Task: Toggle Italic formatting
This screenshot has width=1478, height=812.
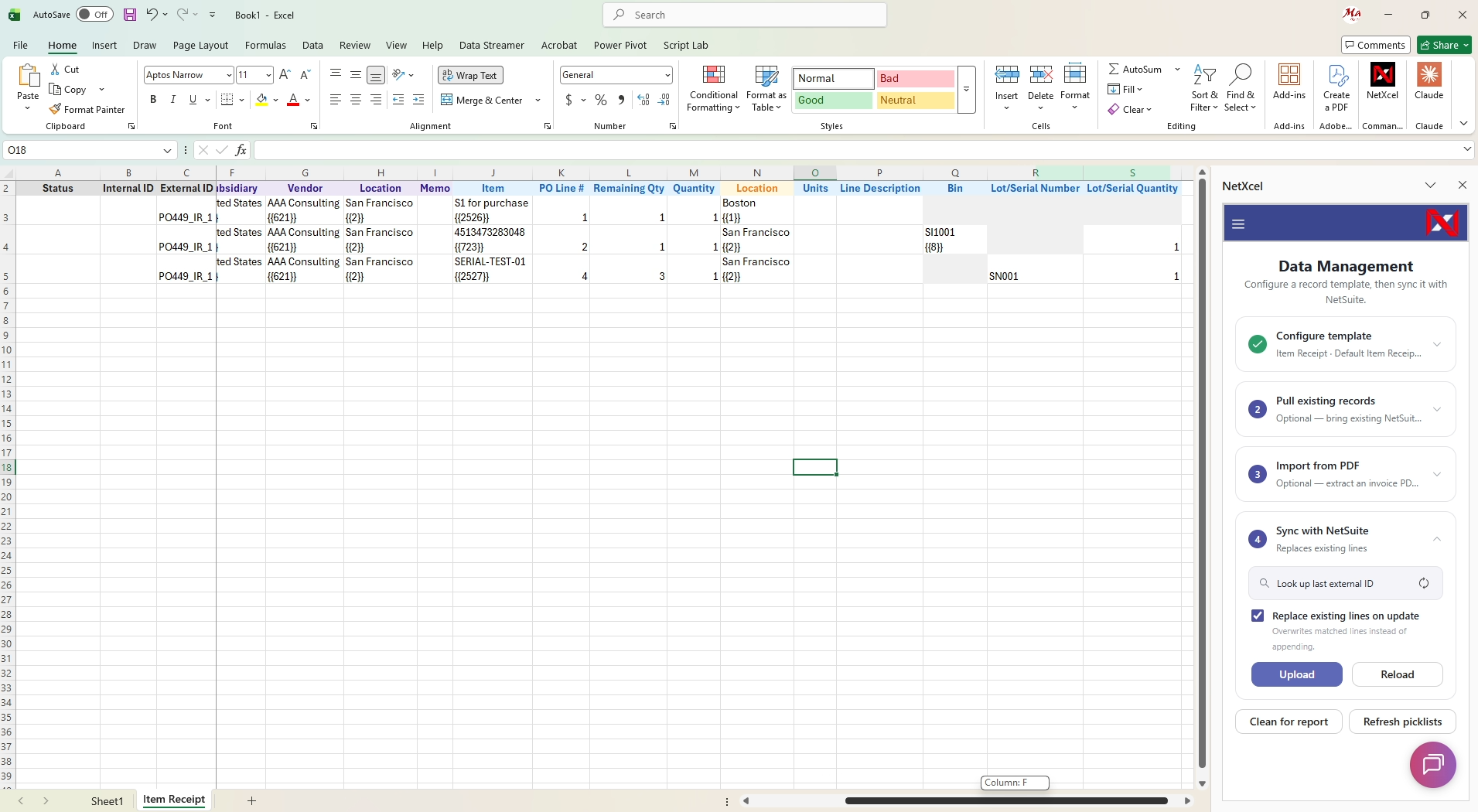Action: 173,100
